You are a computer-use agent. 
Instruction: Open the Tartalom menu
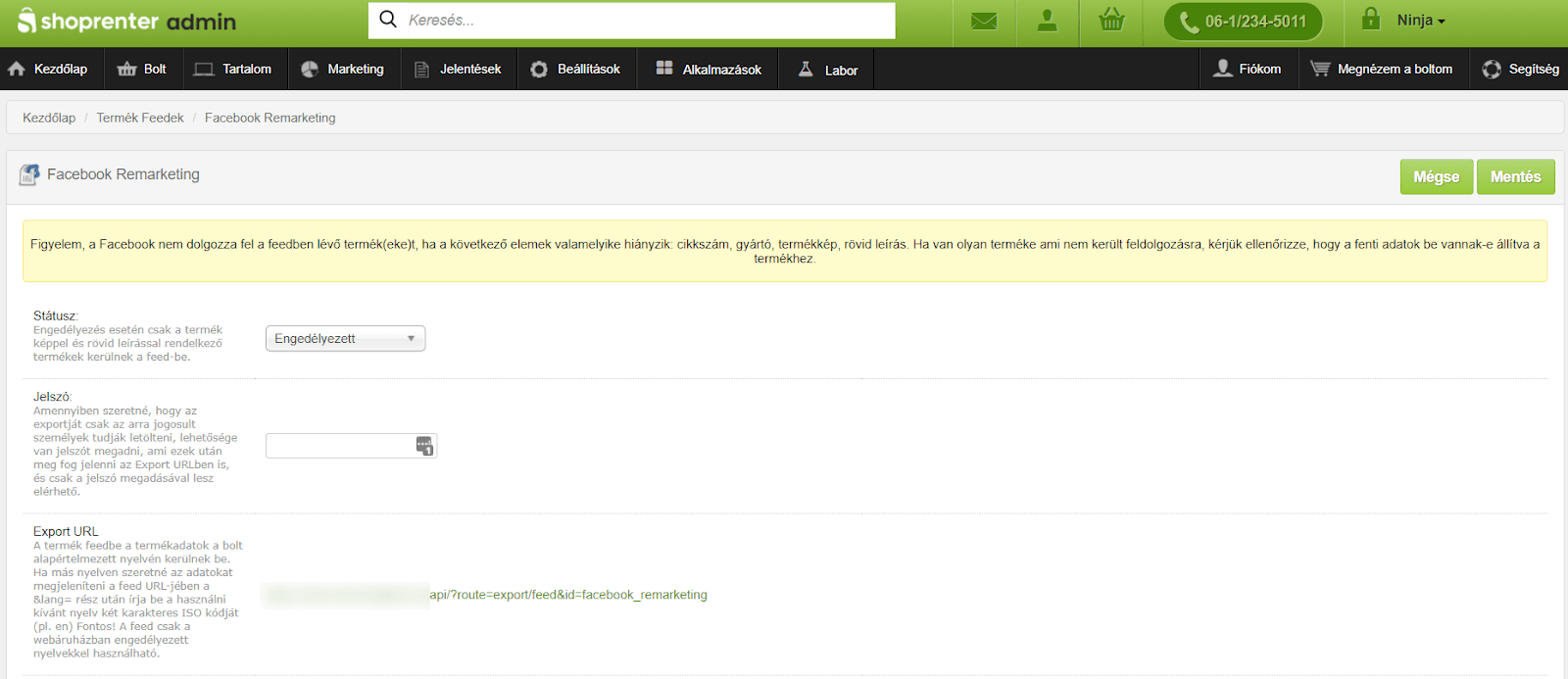(233, 69)
